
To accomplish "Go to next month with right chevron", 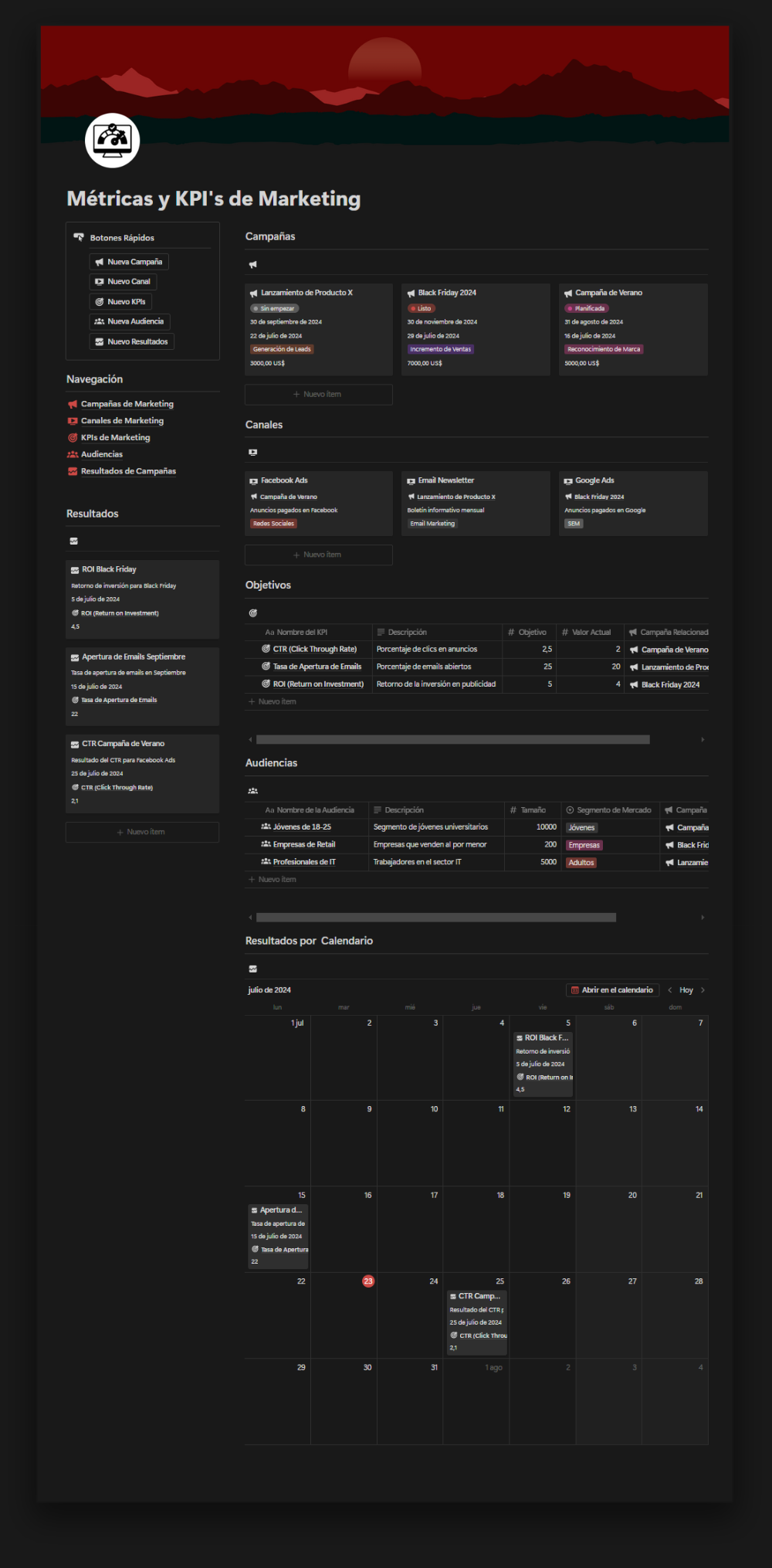I will (x=703, y=990).
